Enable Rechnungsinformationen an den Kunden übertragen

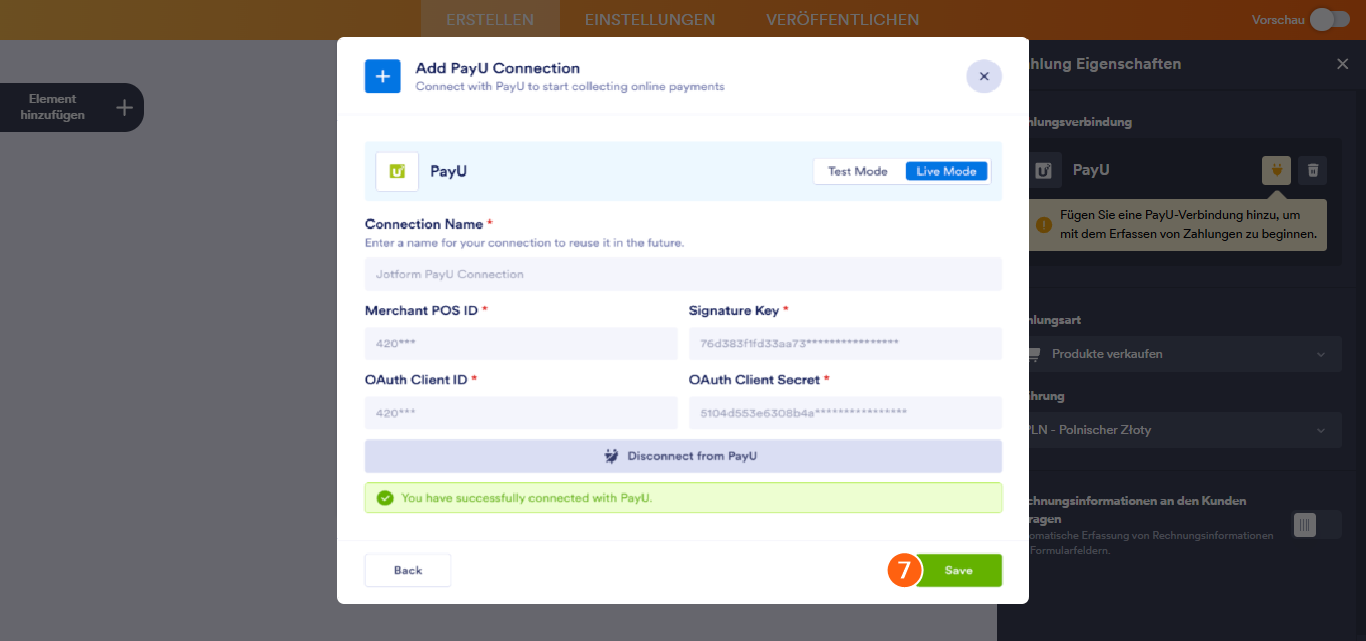pos(1303,524)
